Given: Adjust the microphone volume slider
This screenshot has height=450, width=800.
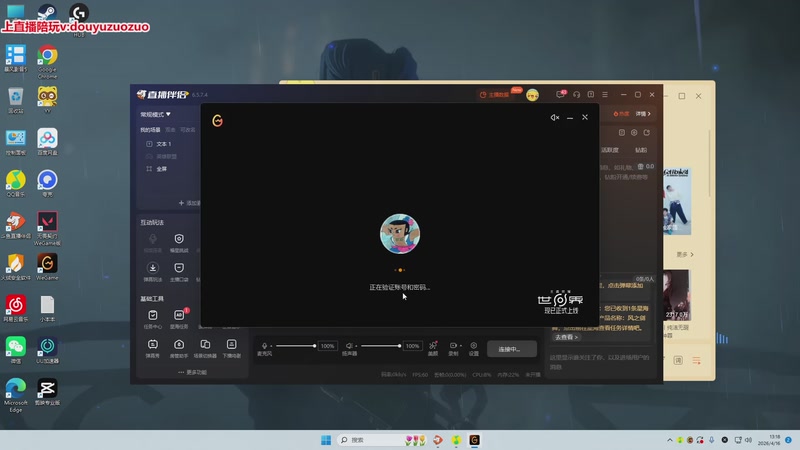Looking at the screenshot, I should click(x=295, y=346).
